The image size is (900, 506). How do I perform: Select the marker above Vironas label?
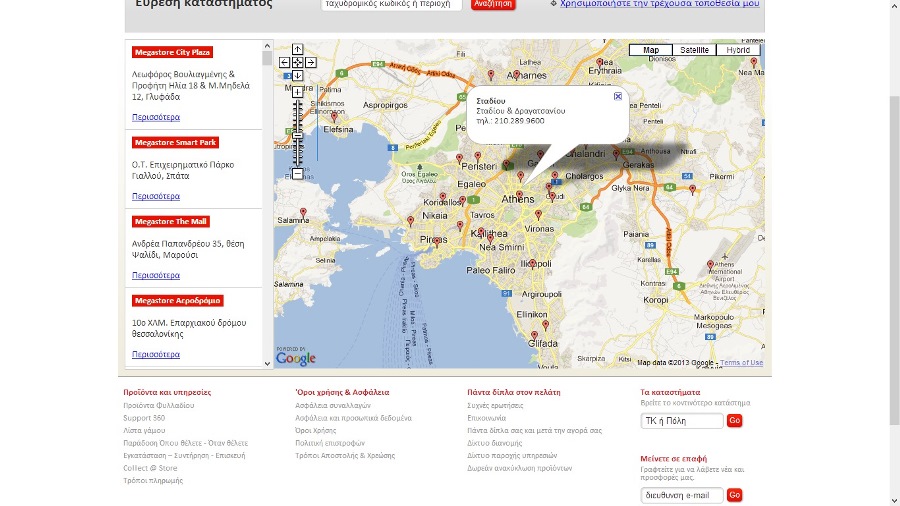(x=538, y=215)
